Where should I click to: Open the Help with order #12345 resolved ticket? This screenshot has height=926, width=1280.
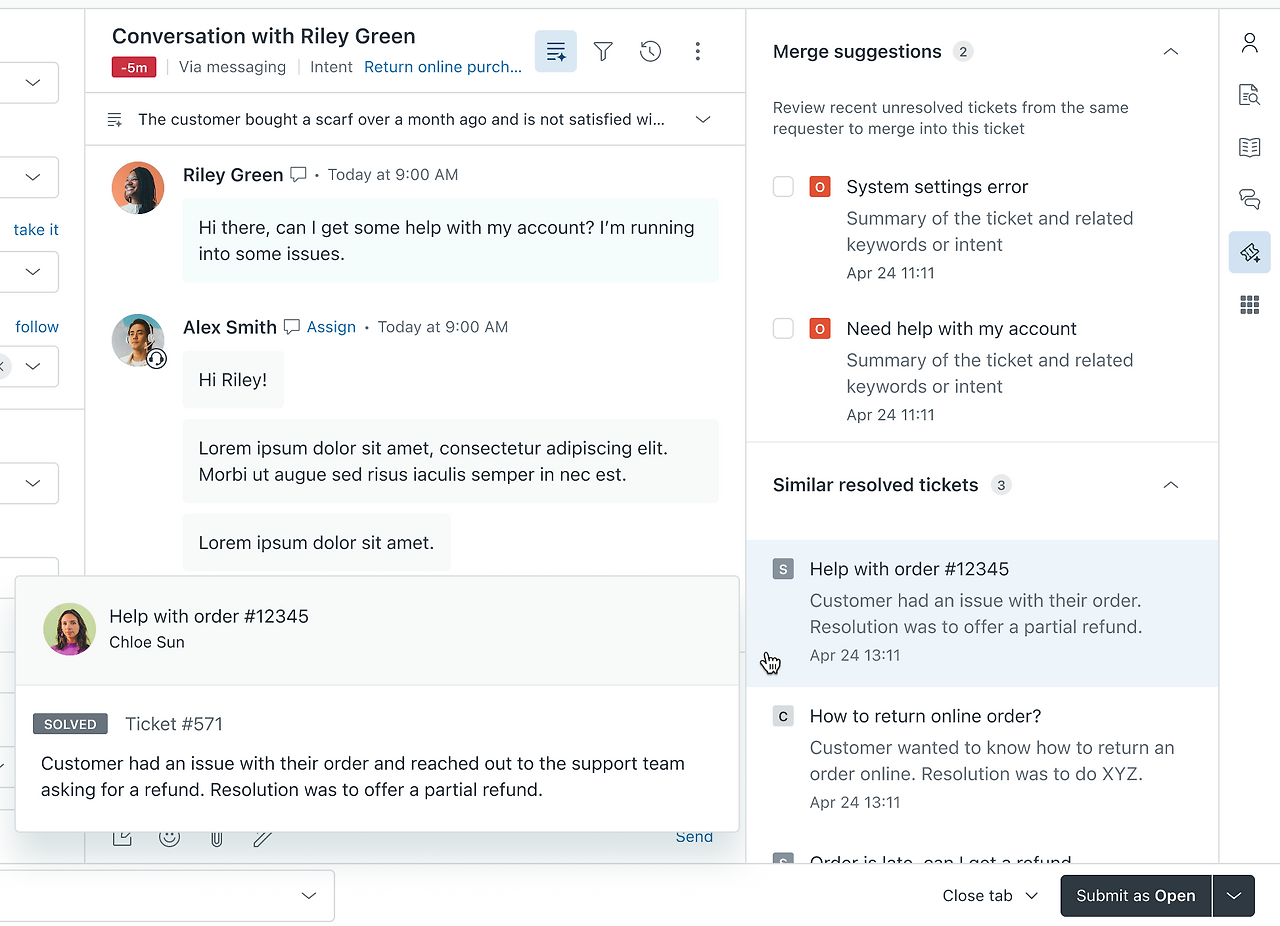(x=982, y=613)
